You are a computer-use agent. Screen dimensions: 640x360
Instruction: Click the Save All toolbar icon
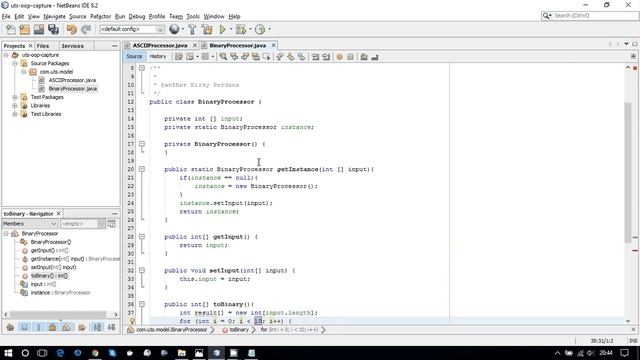[x=53, y=29]
